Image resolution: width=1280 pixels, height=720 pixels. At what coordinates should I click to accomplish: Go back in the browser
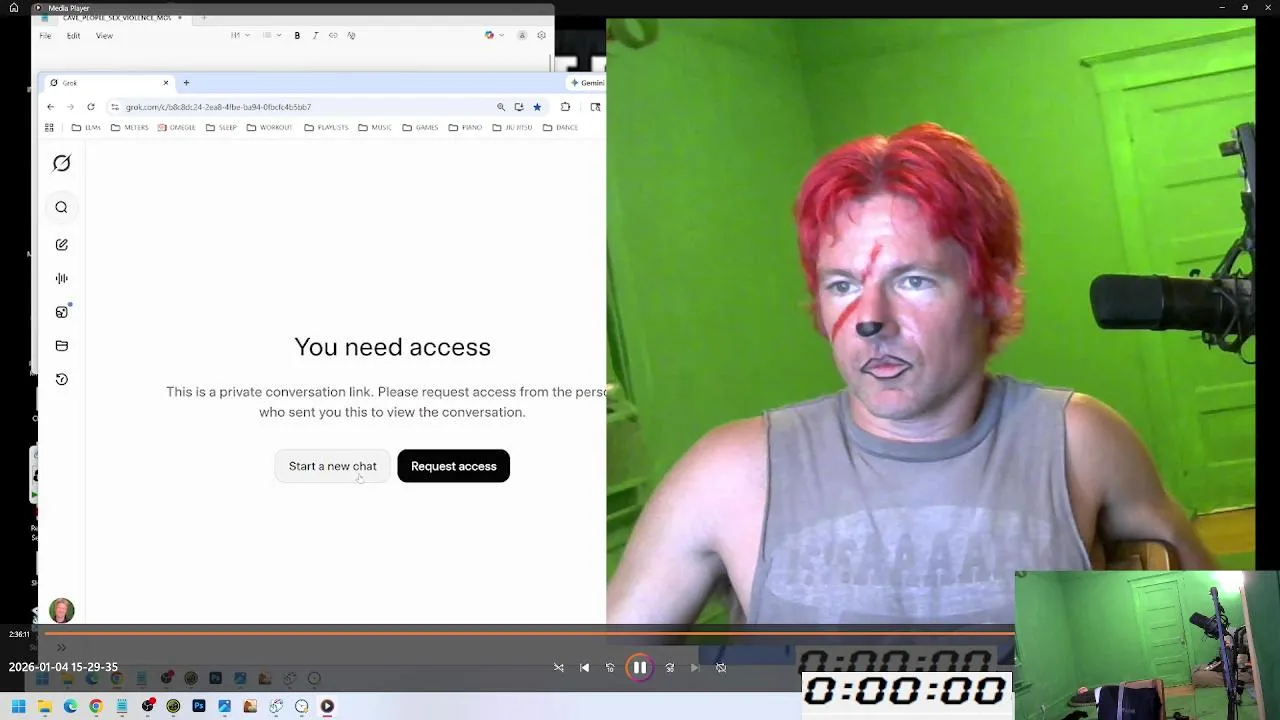pyautogui.click(x=50, y=107)
